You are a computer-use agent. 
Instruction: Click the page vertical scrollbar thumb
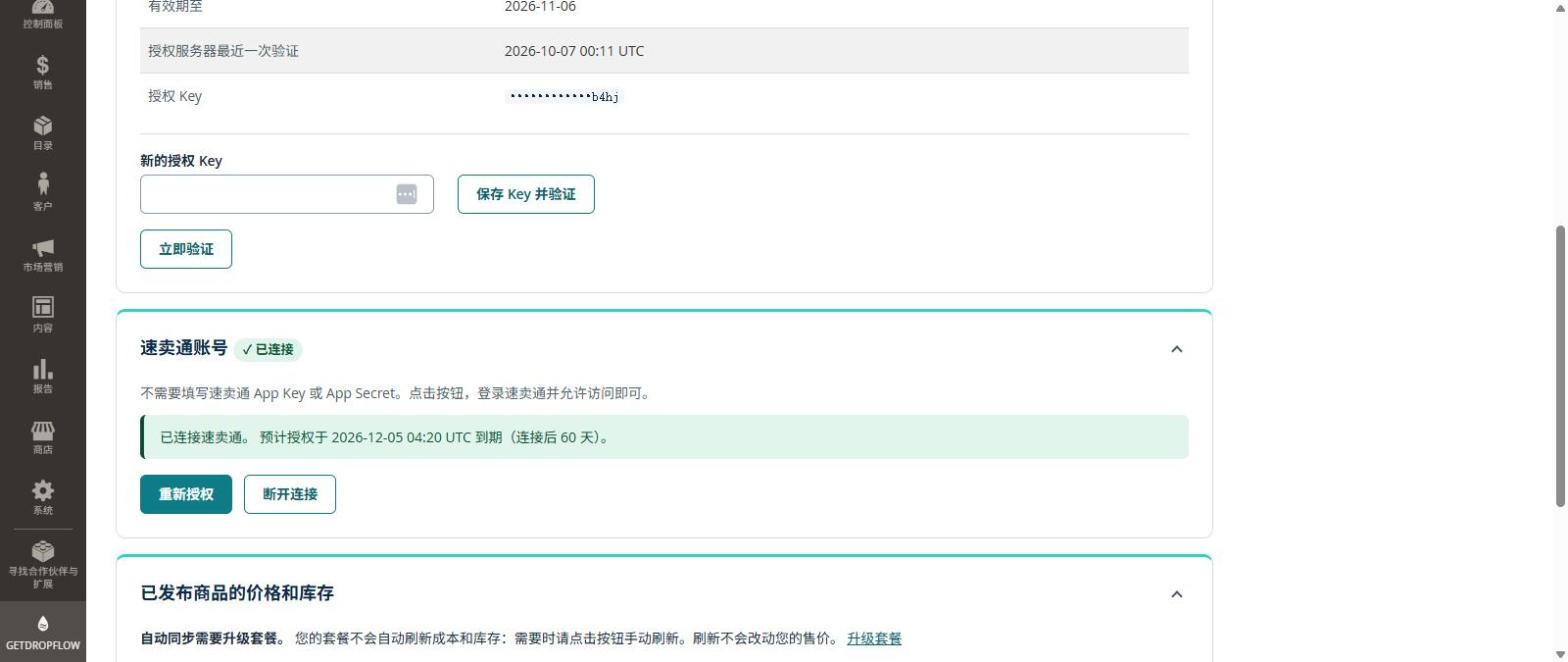(x=1559, y=365)
